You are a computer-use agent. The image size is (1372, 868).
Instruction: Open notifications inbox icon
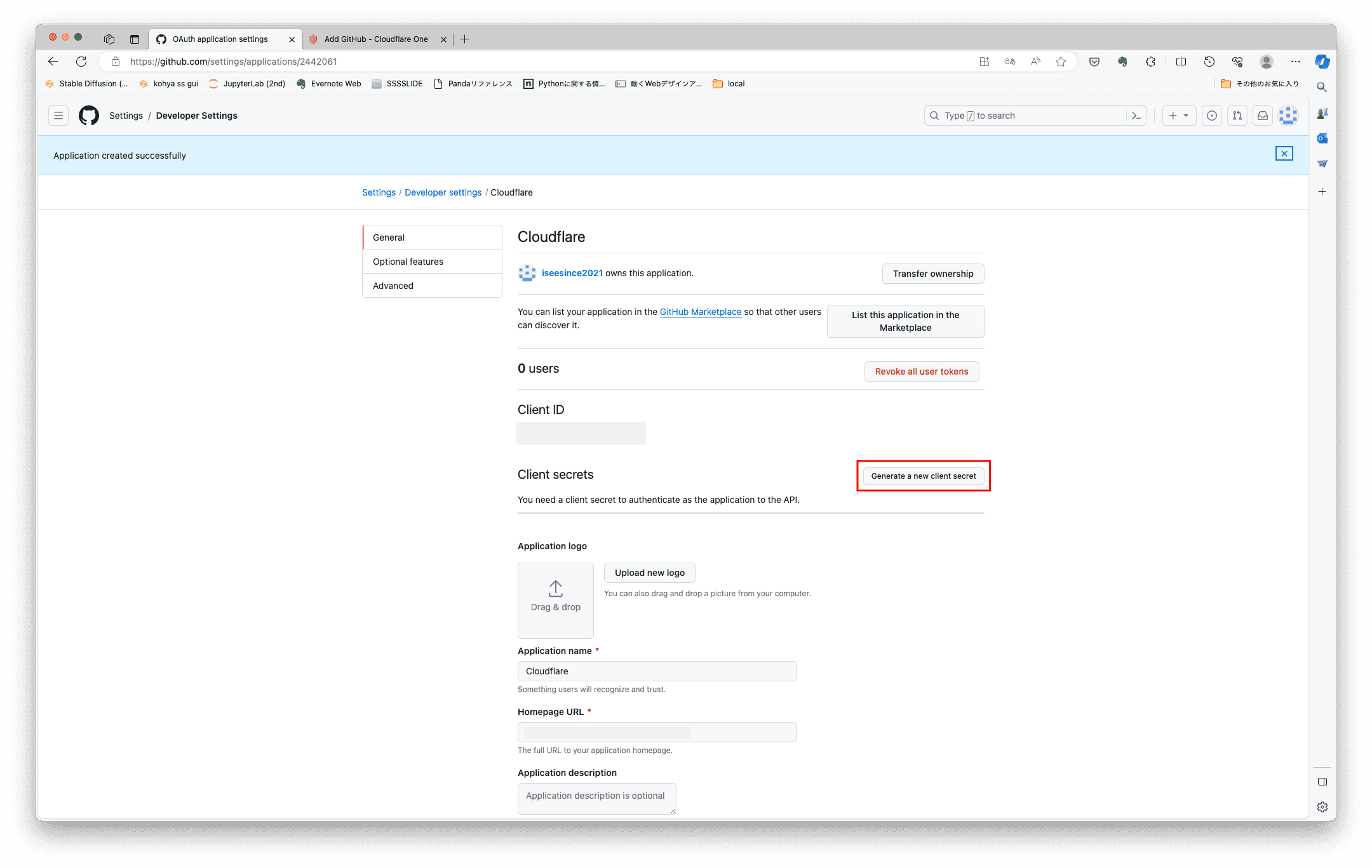(1263, 116)
